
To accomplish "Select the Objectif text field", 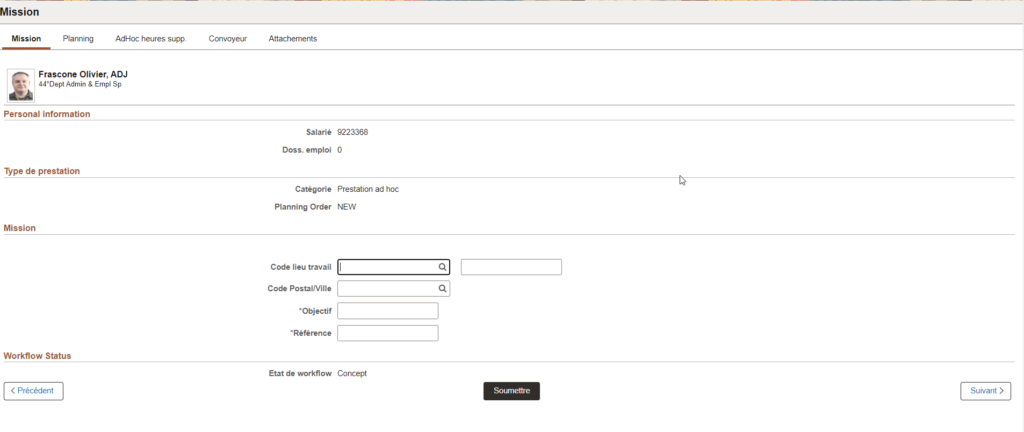I will pos(388,311).
